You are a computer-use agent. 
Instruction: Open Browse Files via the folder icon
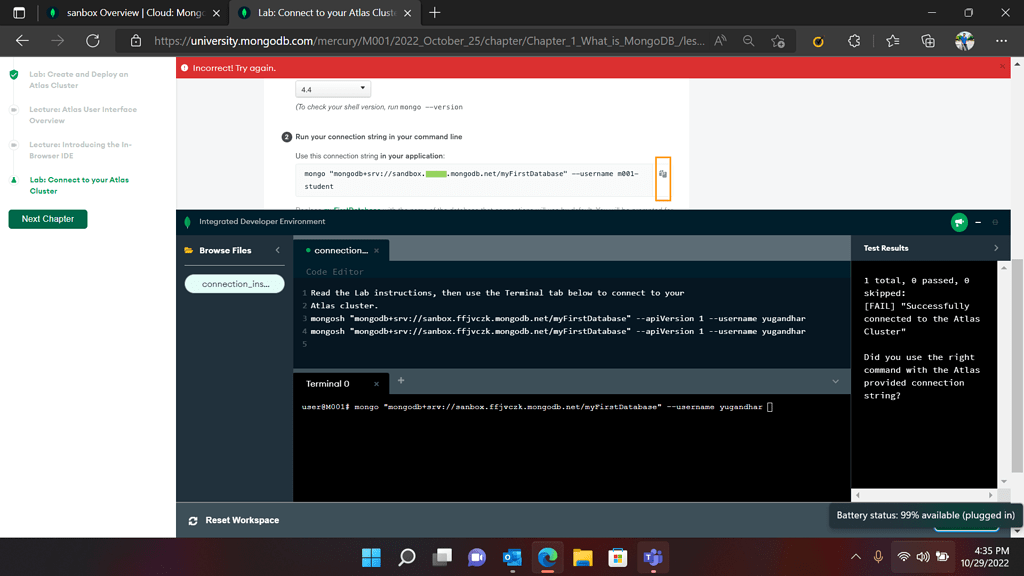tap(189, 250)
